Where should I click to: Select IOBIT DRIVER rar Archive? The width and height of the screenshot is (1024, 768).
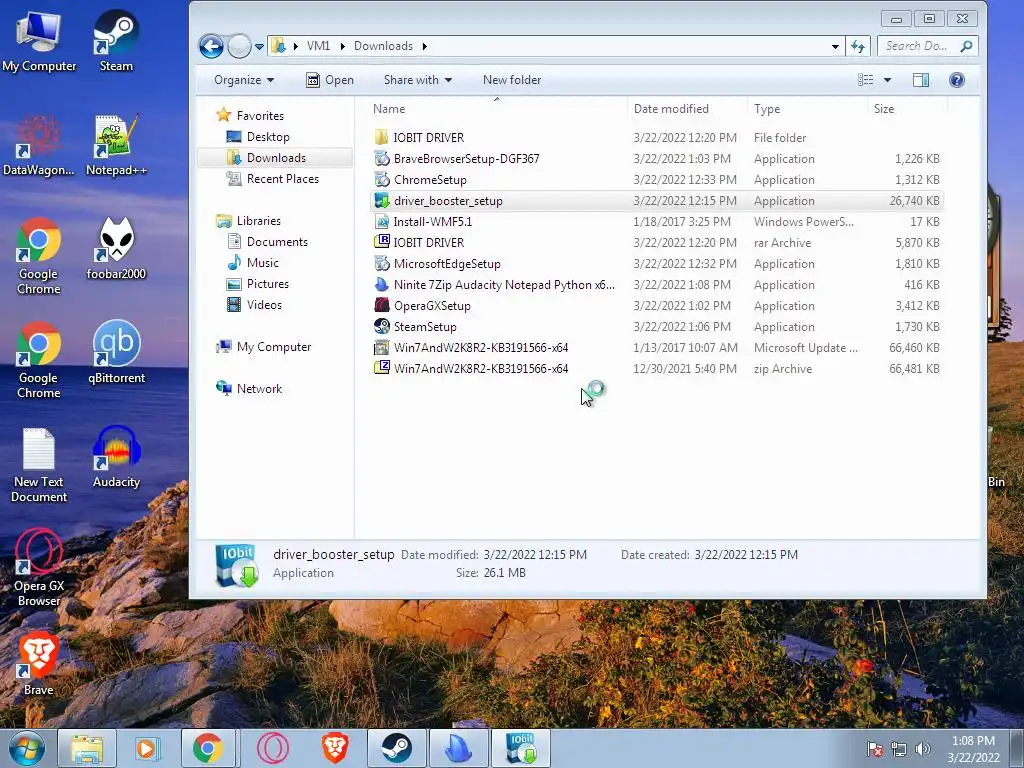[657, 242]
